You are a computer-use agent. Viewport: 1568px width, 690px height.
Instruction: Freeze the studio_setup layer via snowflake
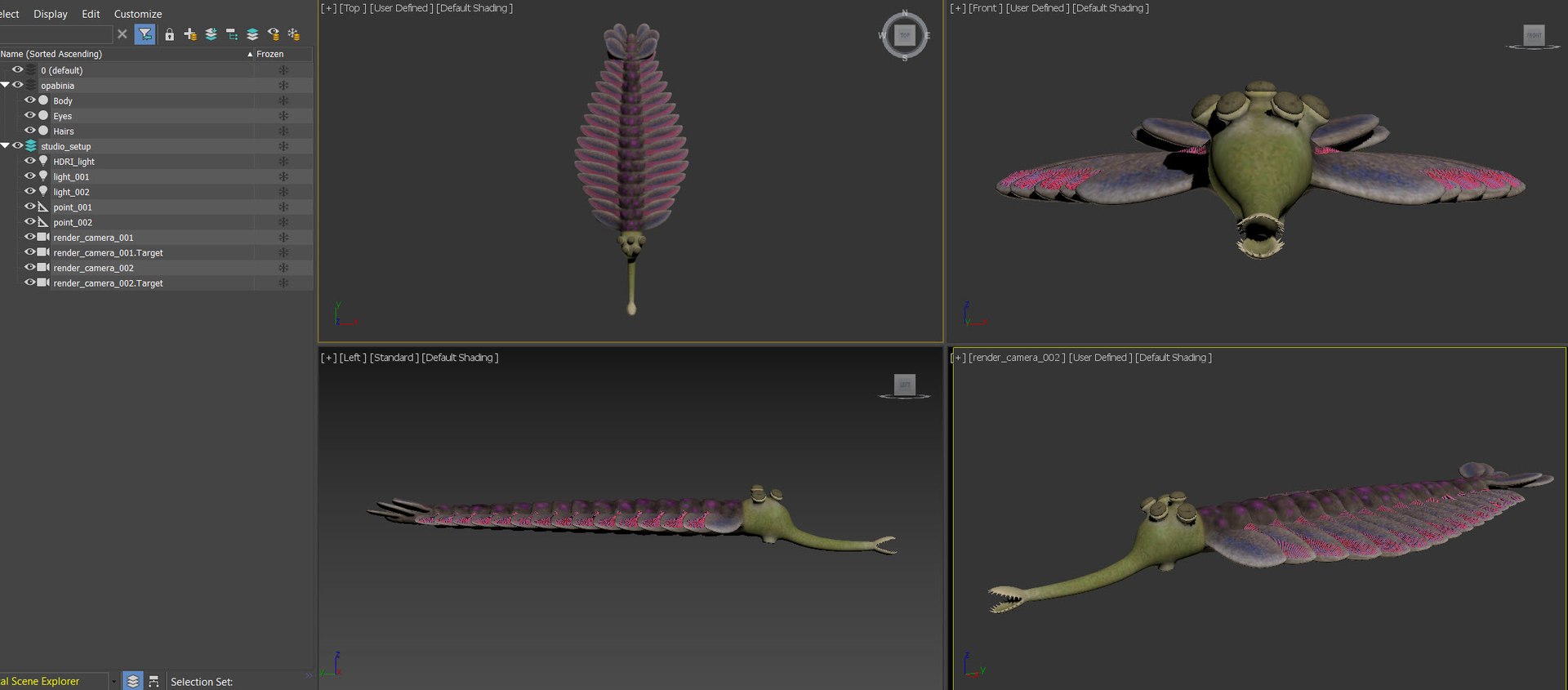pyautogui.click(x=283, y=146)
